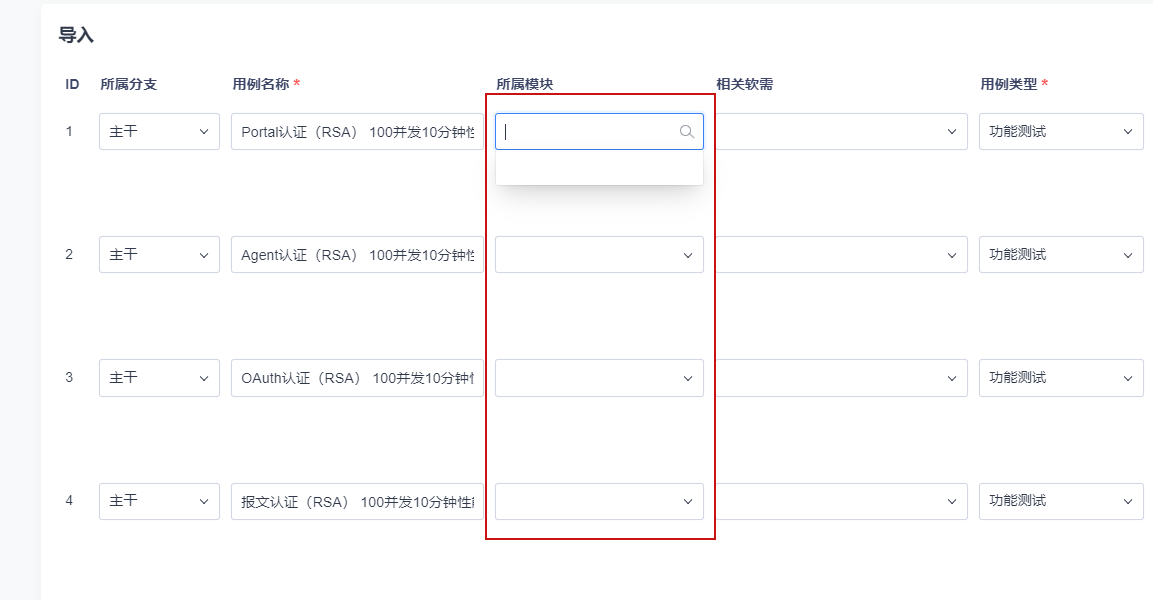Open row 2 用例类型 功能测试 dropdown
The width and height of the screenshot is (1153, 600).
(x=1061, y=255)
